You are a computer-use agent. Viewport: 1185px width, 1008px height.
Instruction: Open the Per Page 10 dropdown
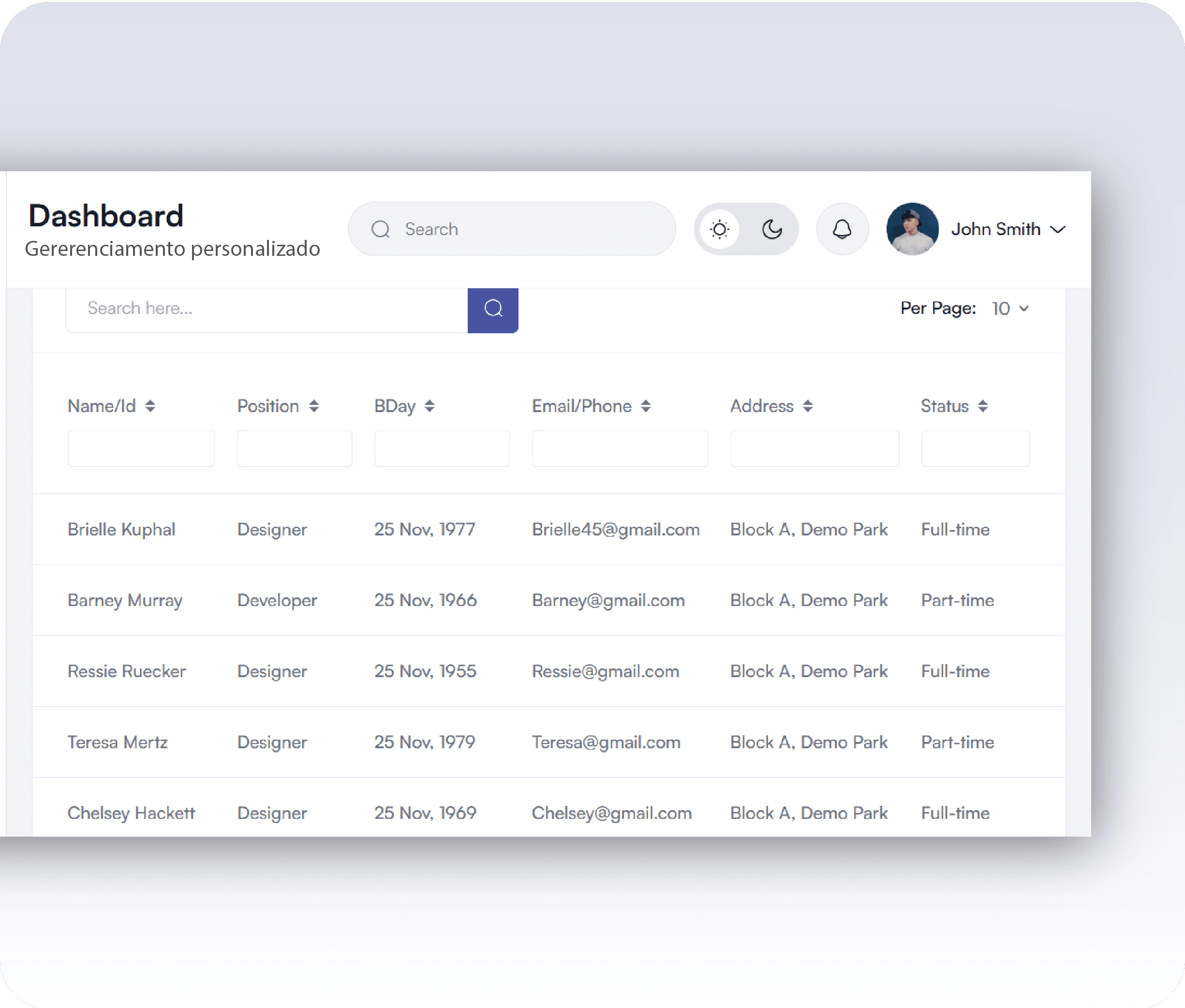tap(1010, 309)
